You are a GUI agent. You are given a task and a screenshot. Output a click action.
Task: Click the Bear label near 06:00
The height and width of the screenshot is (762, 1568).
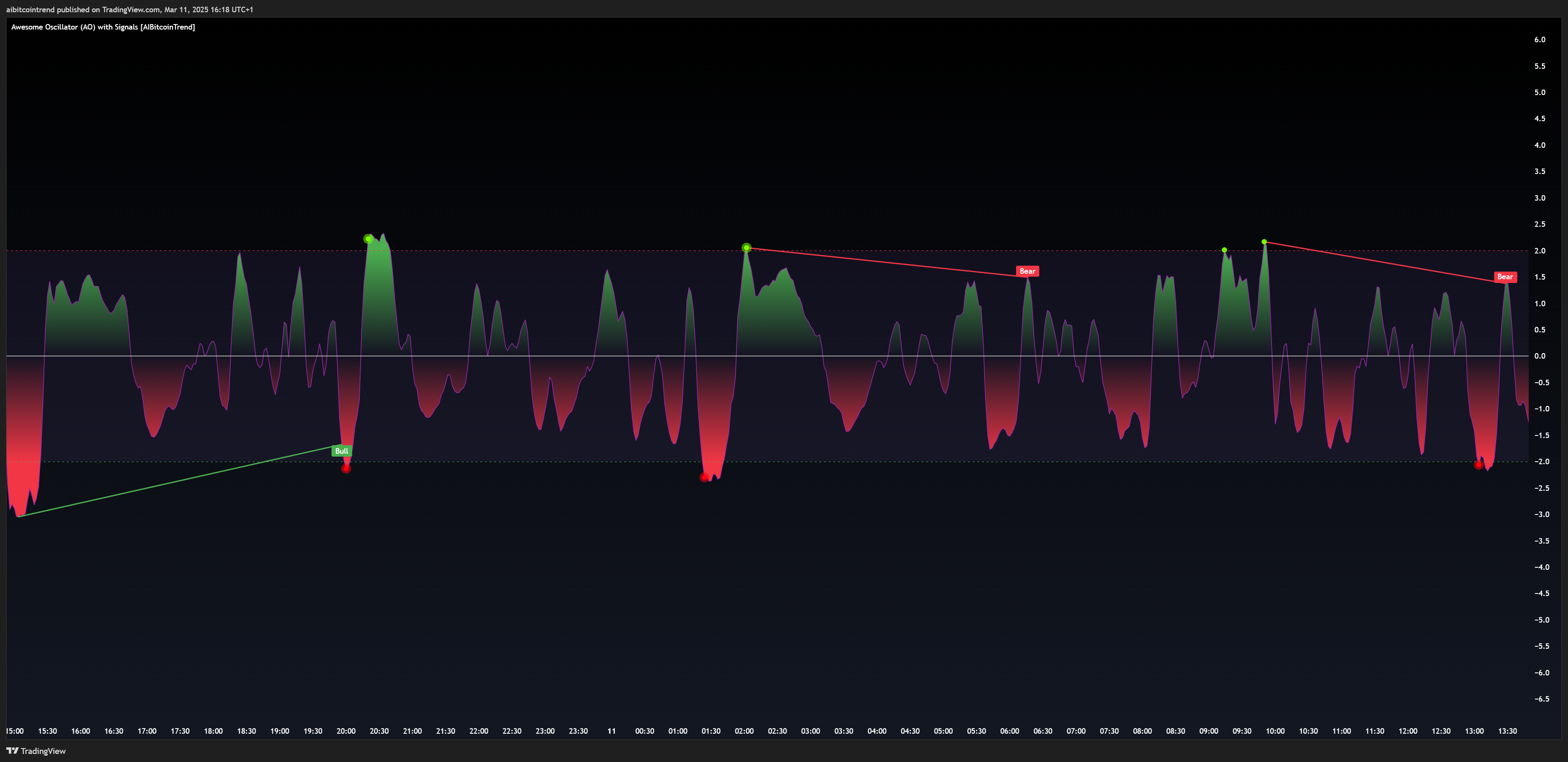(x=1027, y=272)
